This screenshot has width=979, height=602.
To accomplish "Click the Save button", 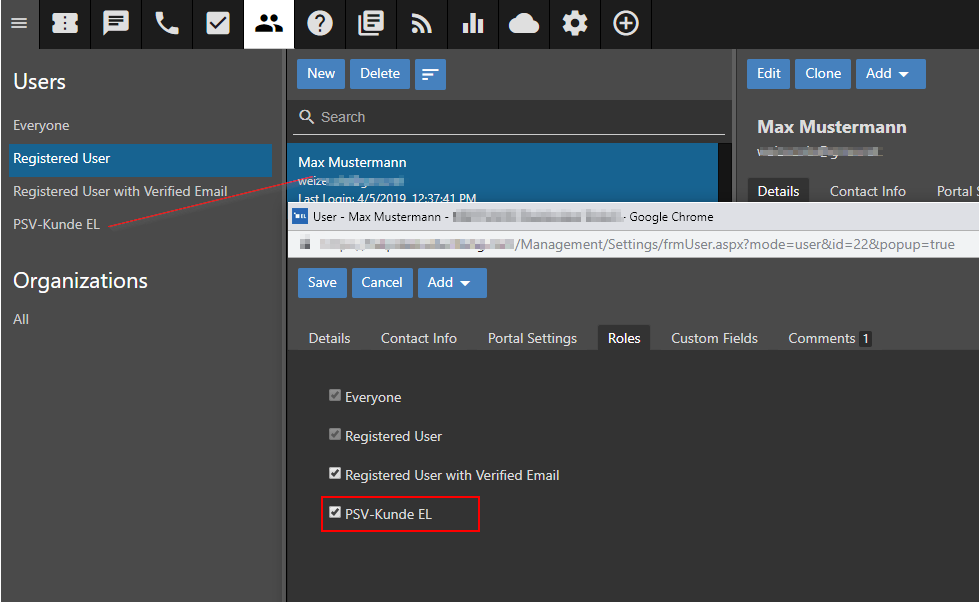I will click(322, 283).
